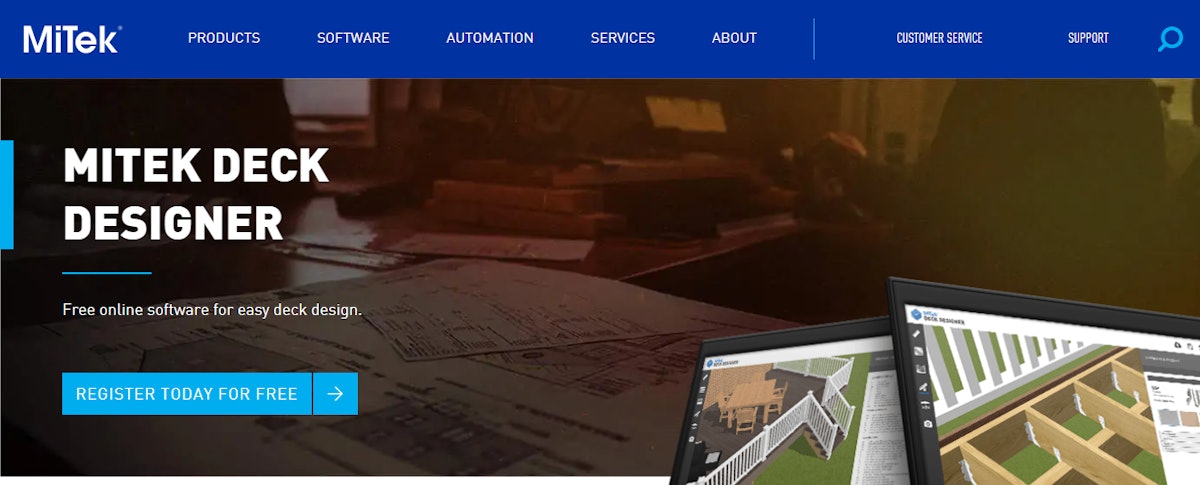Viewport: 1200px width, 485px height.
Task: Go to the Customer Service link
Action: [x=939, y=38]
